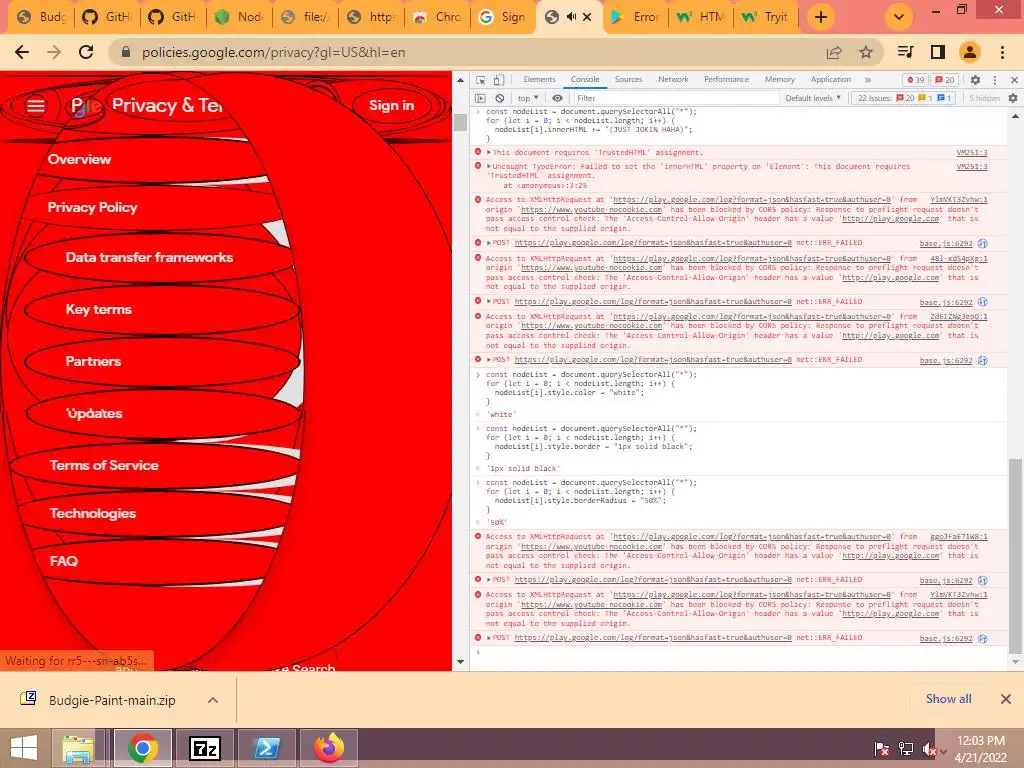Show the console sidebar
This screenshot has width=1024, height=768.
coord(481,98)
